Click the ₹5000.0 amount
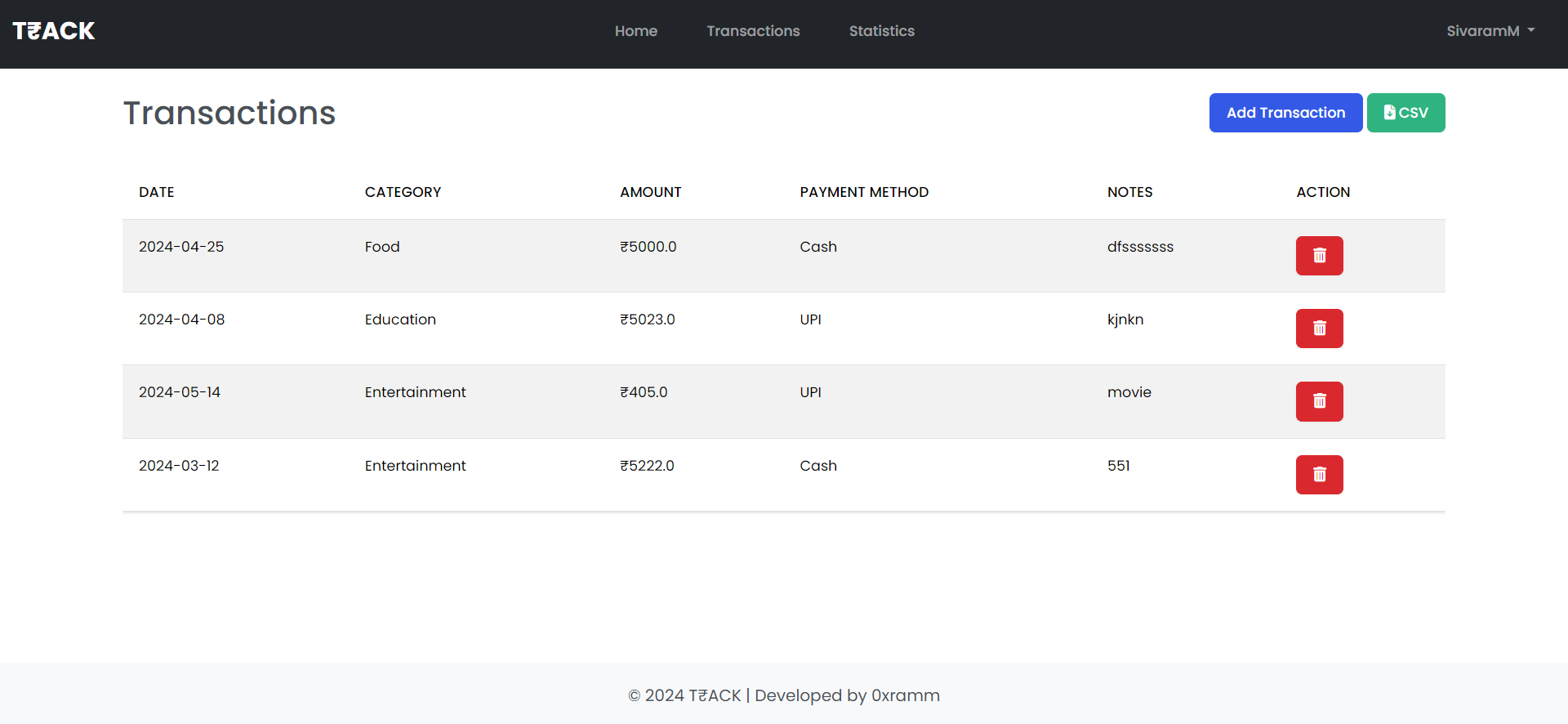Screen dimensions: 1568x724 (648, 247)
